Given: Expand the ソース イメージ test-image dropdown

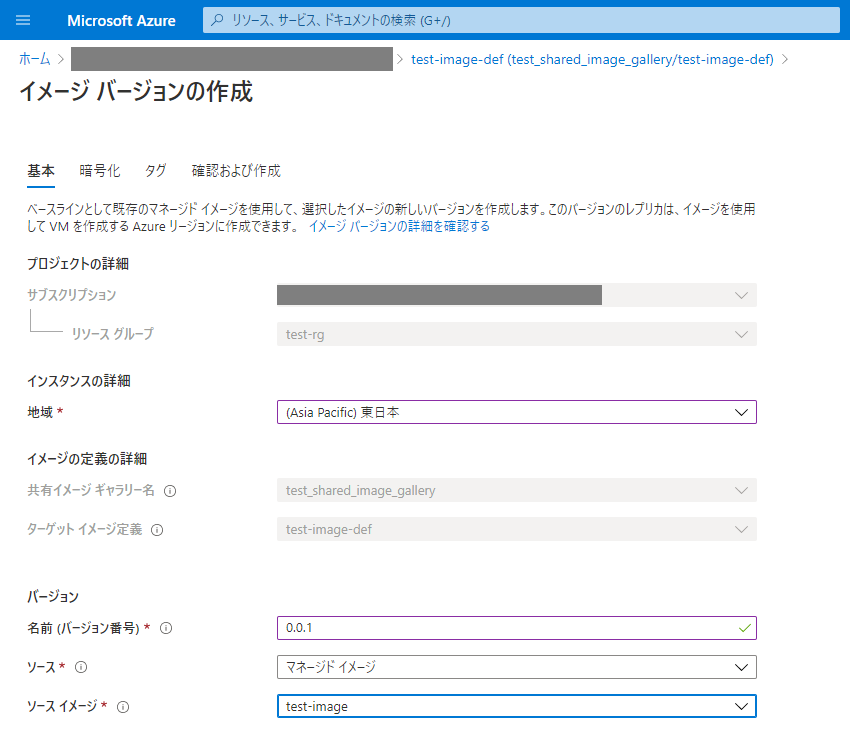Looking at the screenshot, I should 516,706.
